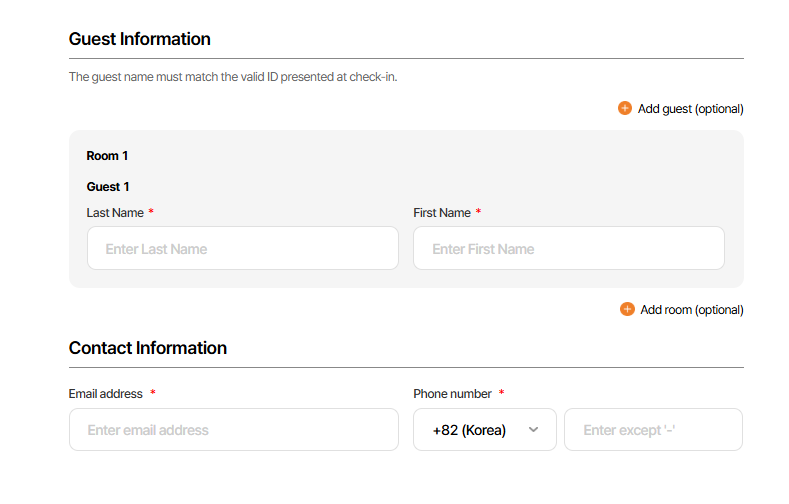The height and width of the screenshot is (504, 789).
Task: Open the +82 (Korea) country code dropdown
Action: (484, 430)
